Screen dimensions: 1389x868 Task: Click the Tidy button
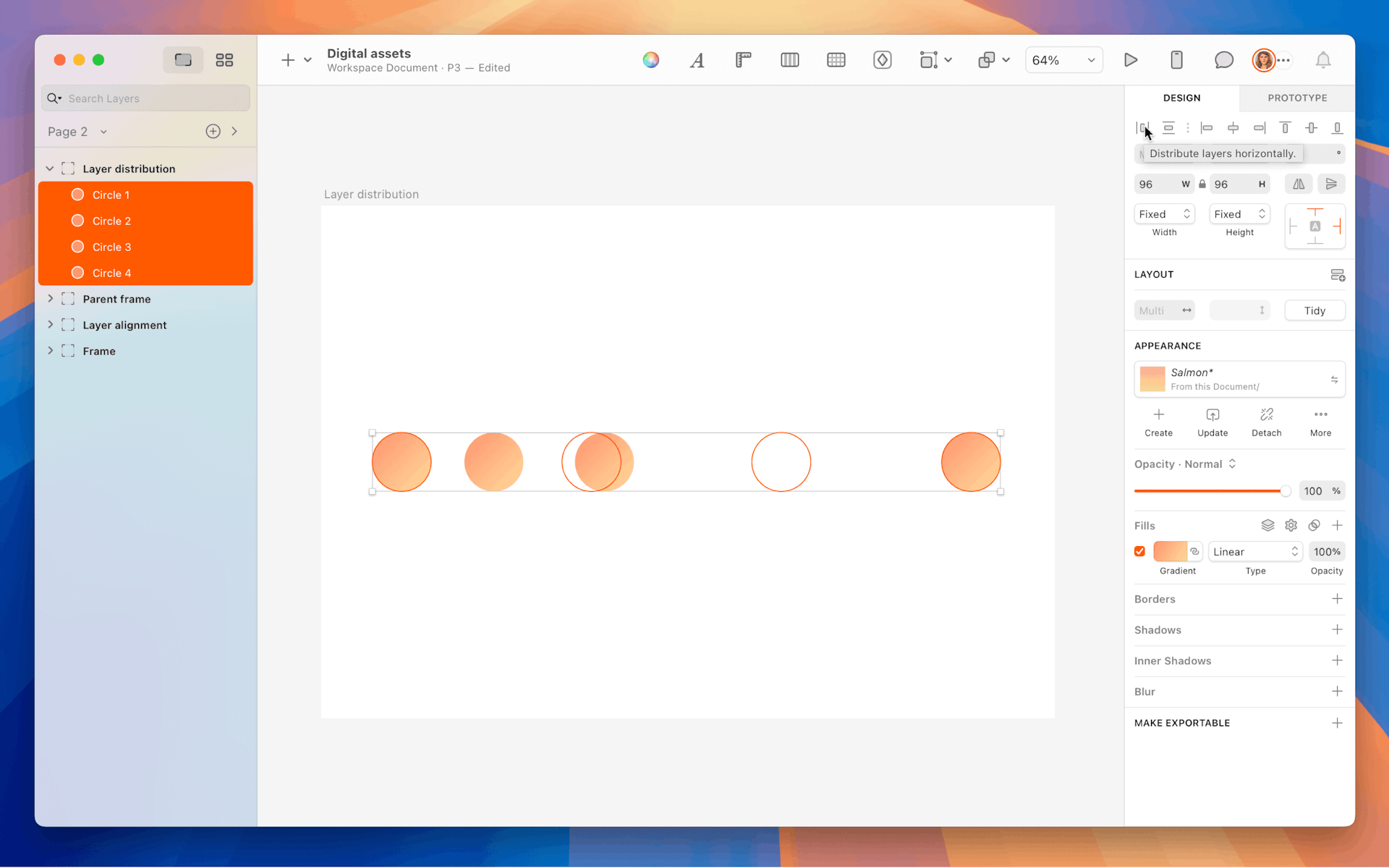[x=1314, y=310]
